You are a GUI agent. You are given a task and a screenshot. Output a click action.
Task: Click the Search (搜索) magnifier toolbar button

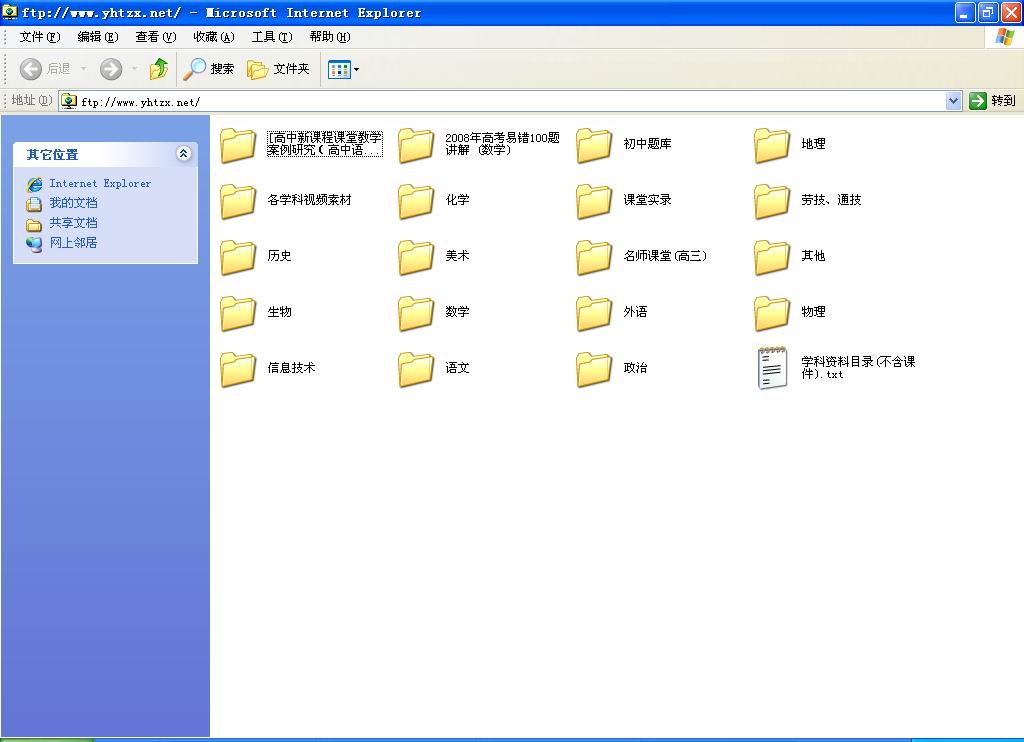point(209,69)
